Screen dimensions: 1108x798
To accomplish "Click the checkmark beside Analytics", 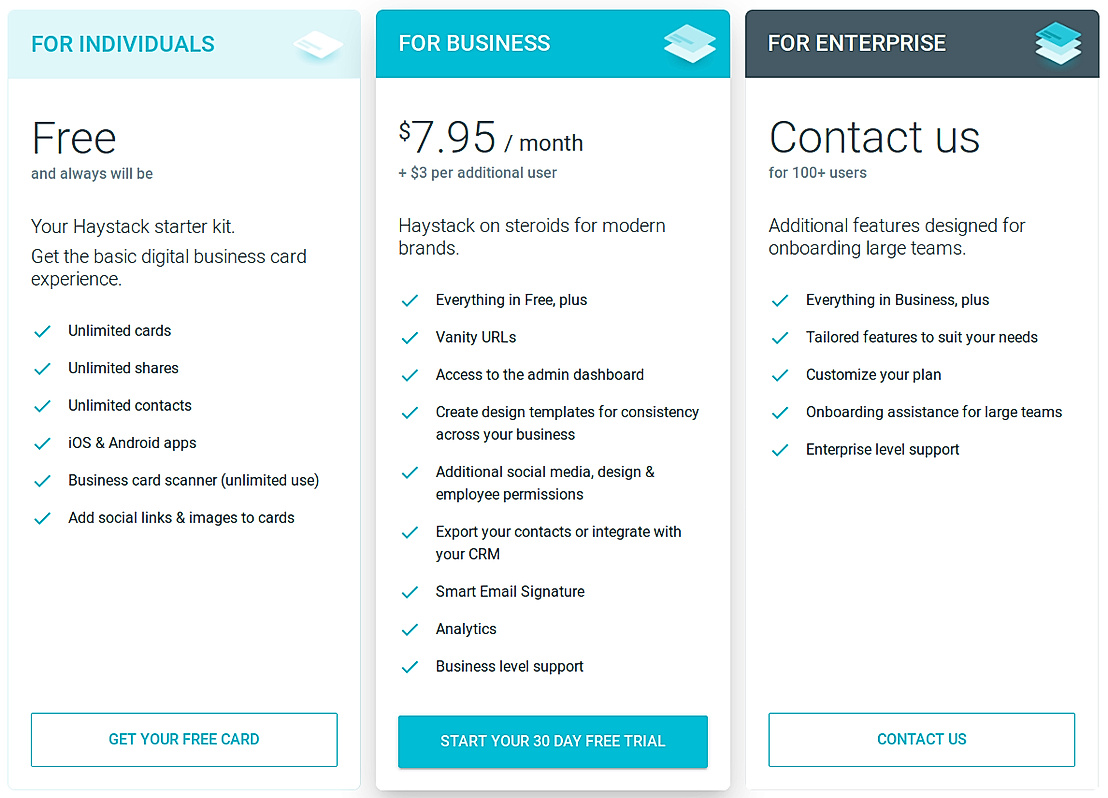I will click(410, 628).
